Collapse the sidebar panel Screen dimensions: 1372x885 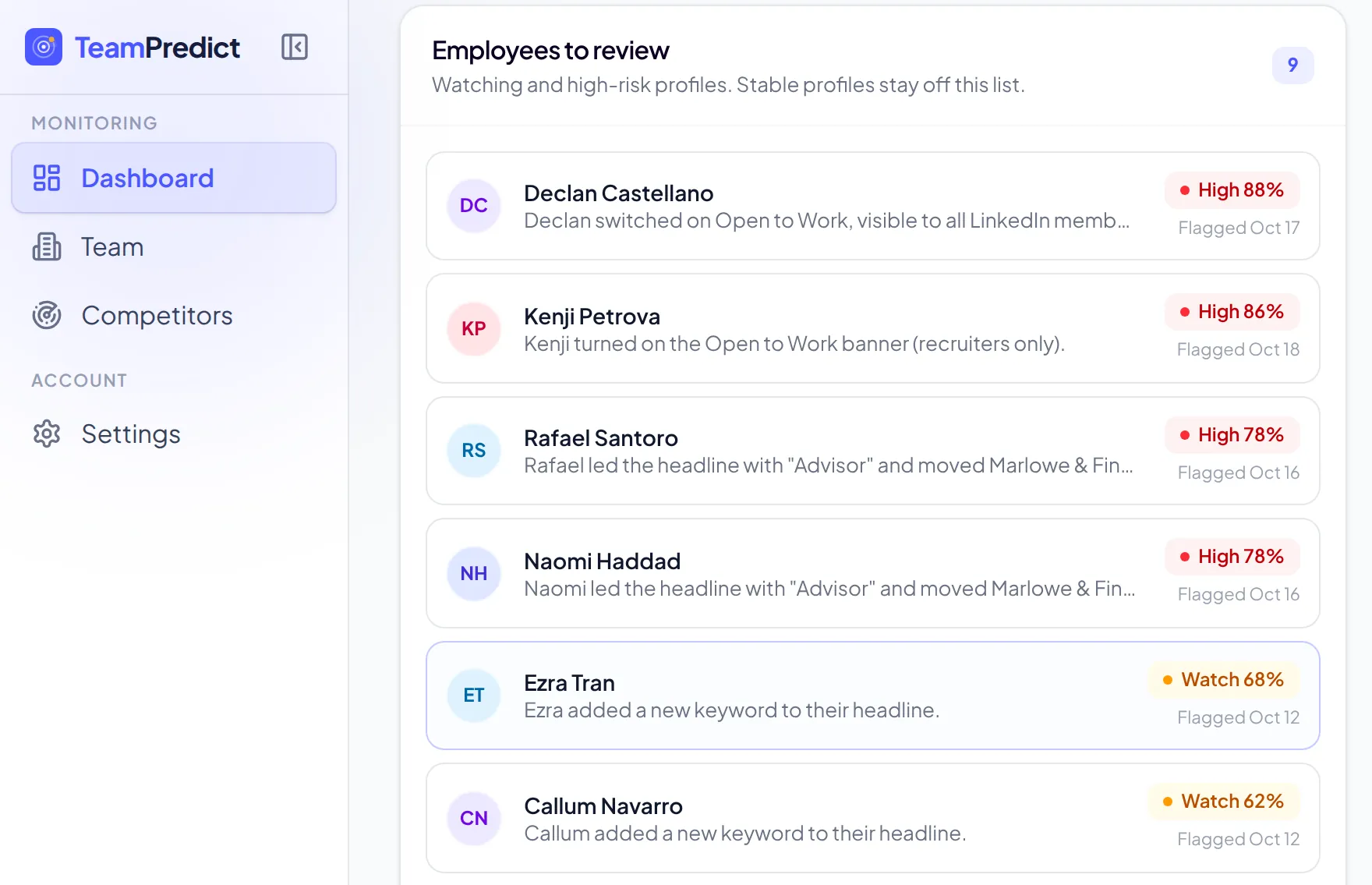[x=295, y=47]
